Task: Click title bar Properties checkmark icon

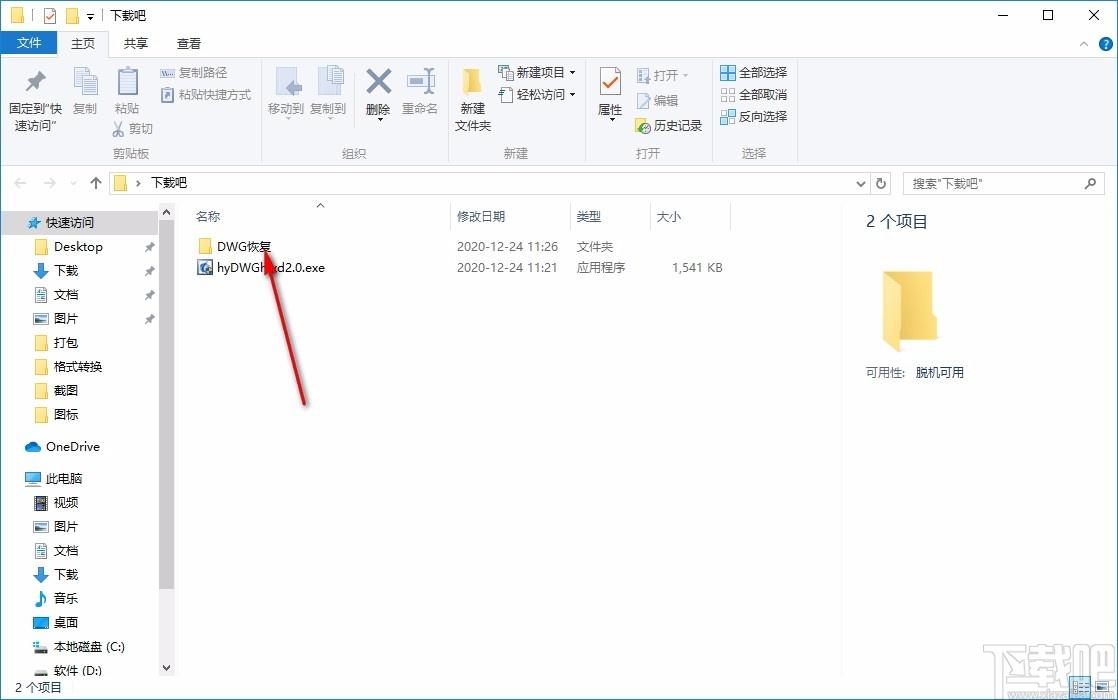Action: [x=49, y=15]
